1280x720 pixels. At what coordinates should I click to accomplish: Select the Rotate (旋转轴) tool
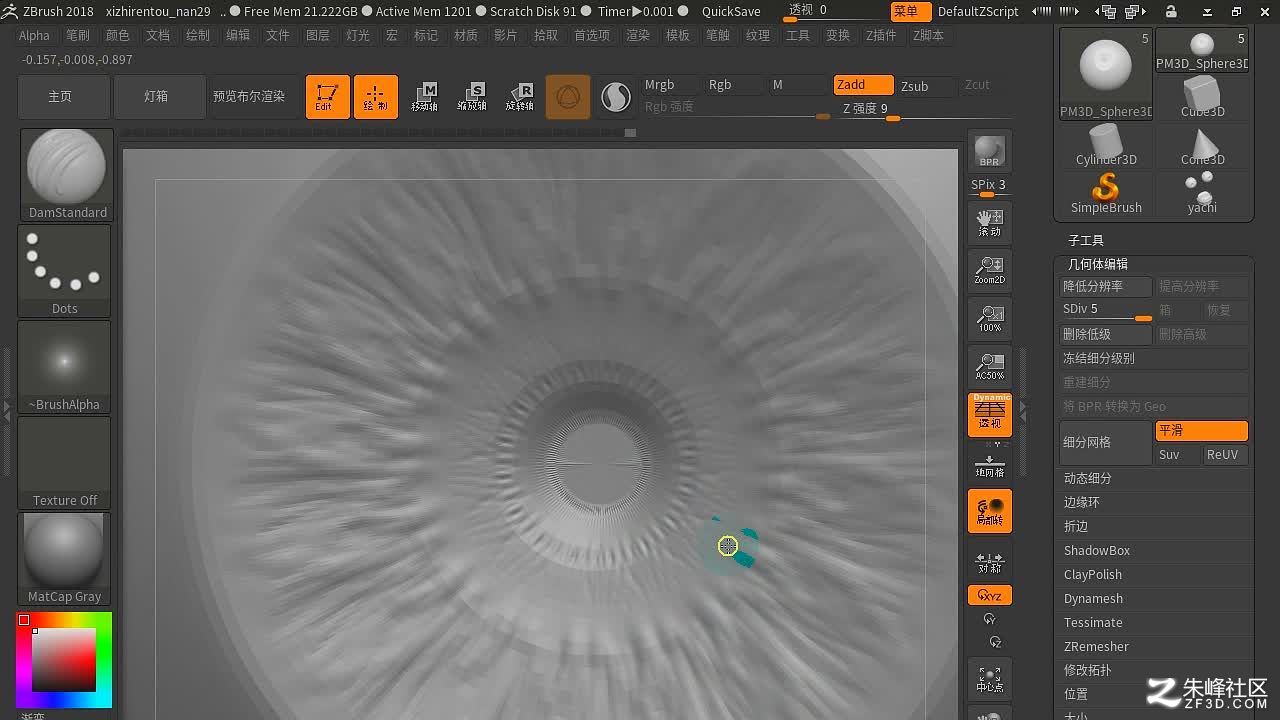click(520, 97)
